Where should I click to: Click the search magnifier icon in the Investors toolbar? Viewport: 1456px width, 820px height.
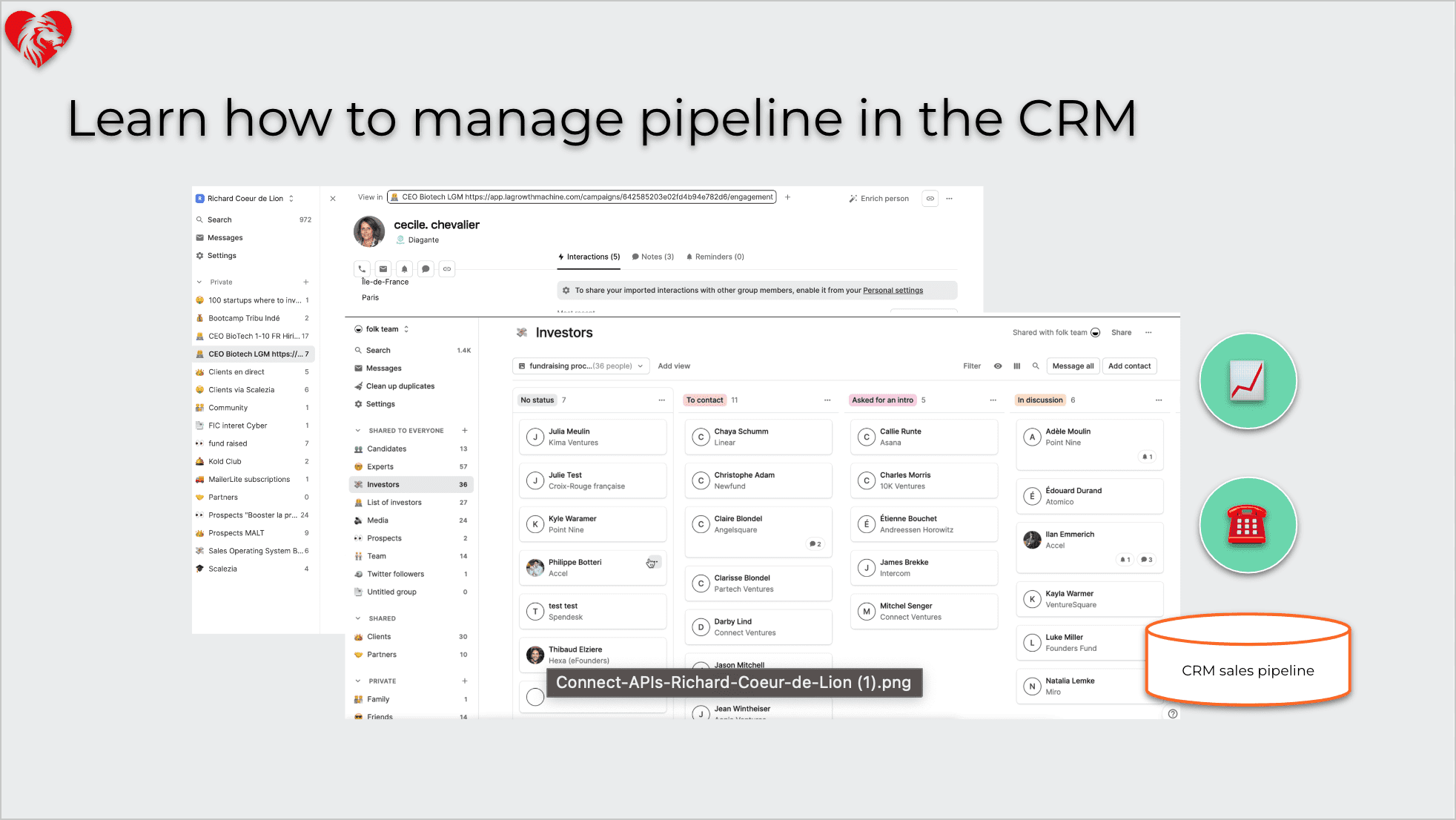click(1036, 366)
